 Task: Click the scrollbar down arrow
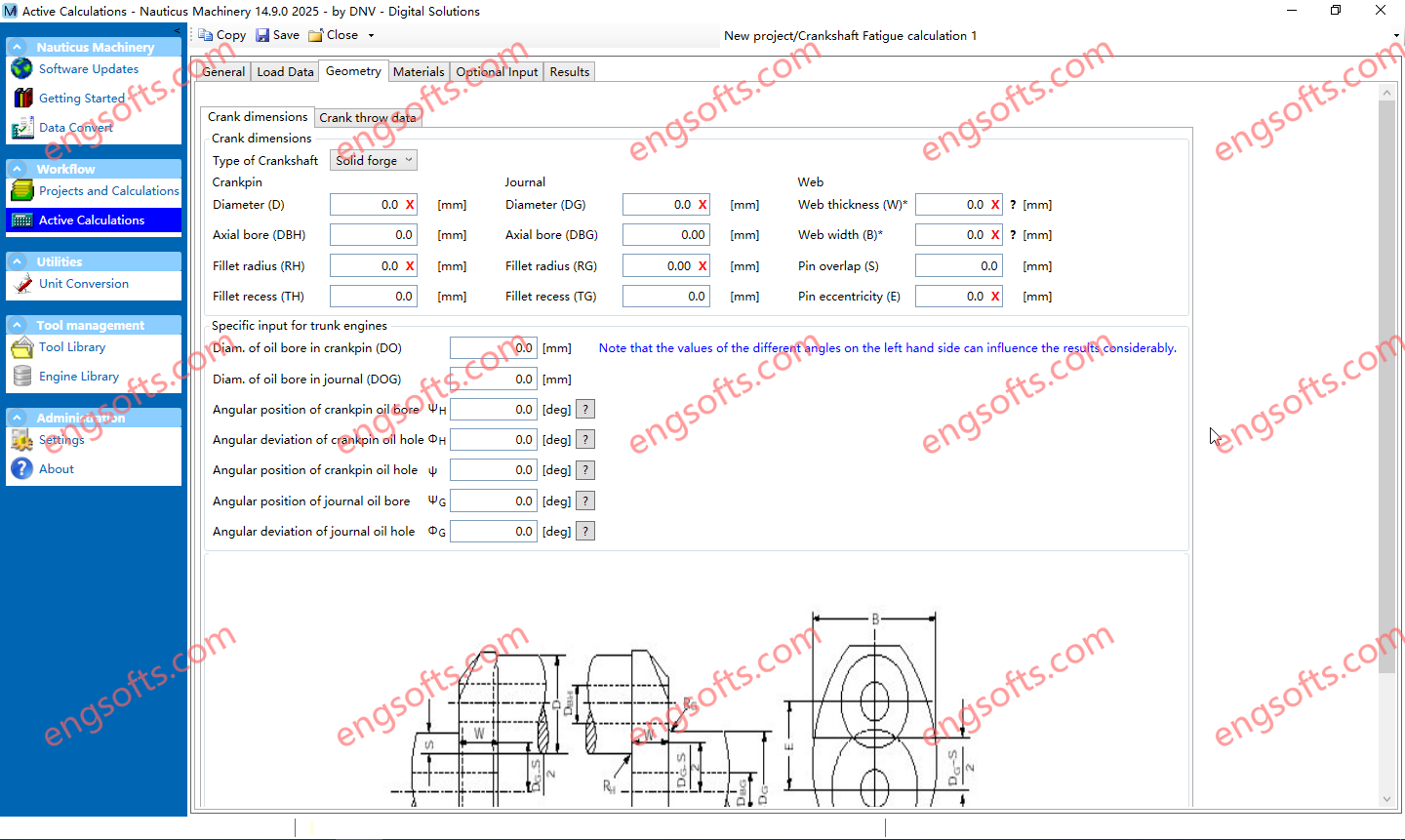pos(1387,799)
